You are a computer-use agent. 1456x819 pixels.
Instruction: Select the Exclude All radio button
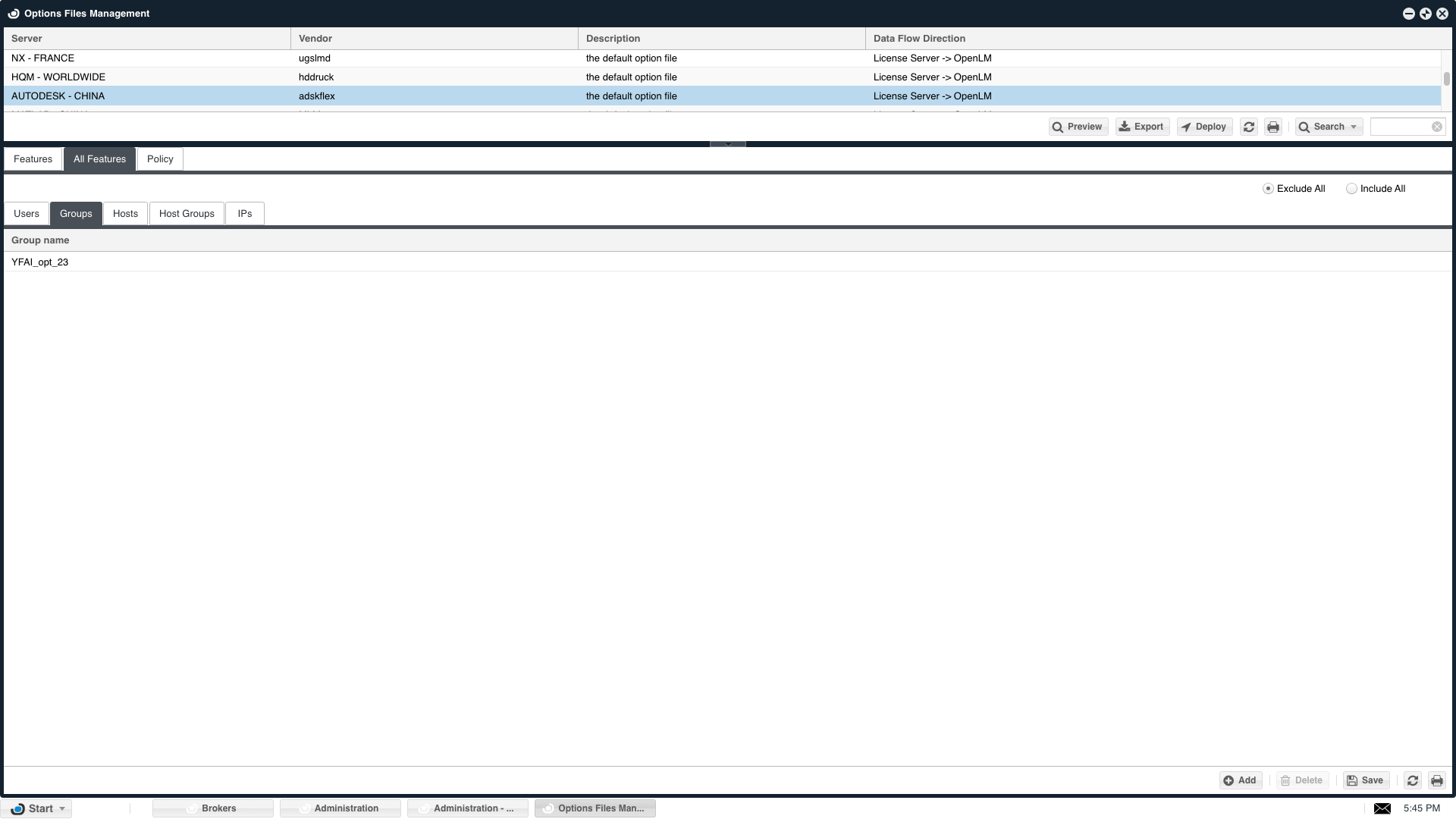click(x=1268, y=189)
